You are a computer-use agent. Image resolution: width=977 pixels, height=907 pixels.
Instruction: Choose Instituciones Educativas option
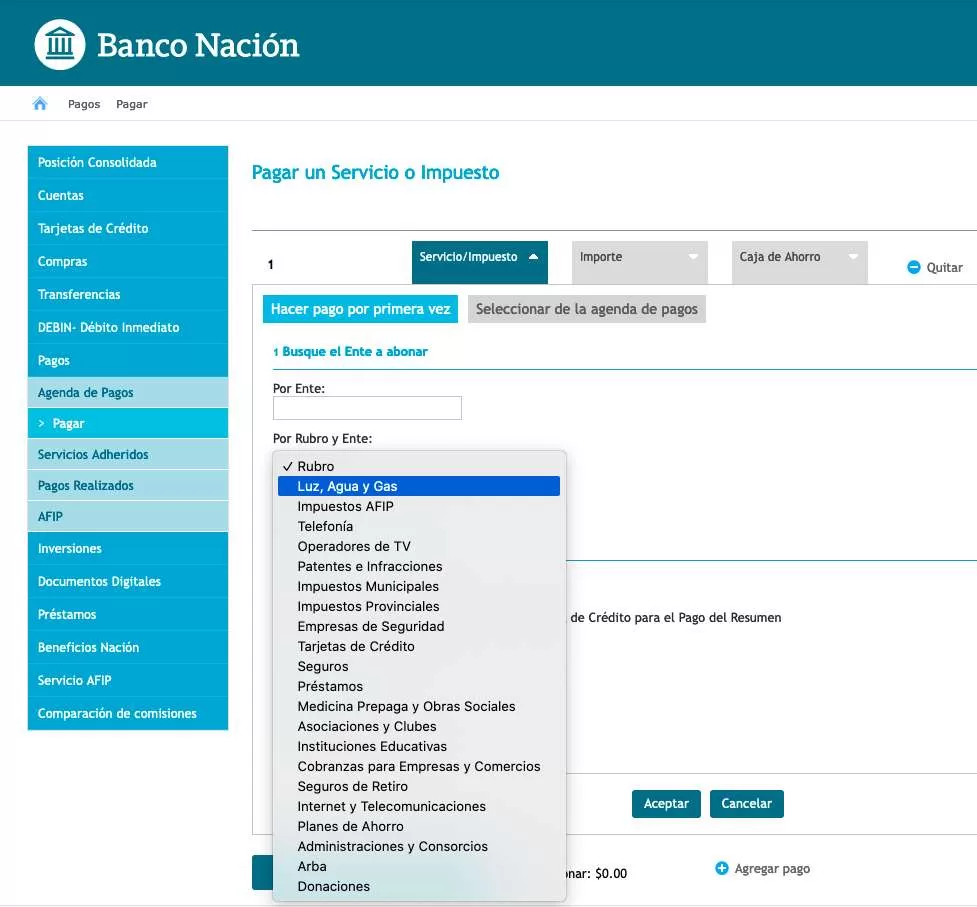(419, 746)
